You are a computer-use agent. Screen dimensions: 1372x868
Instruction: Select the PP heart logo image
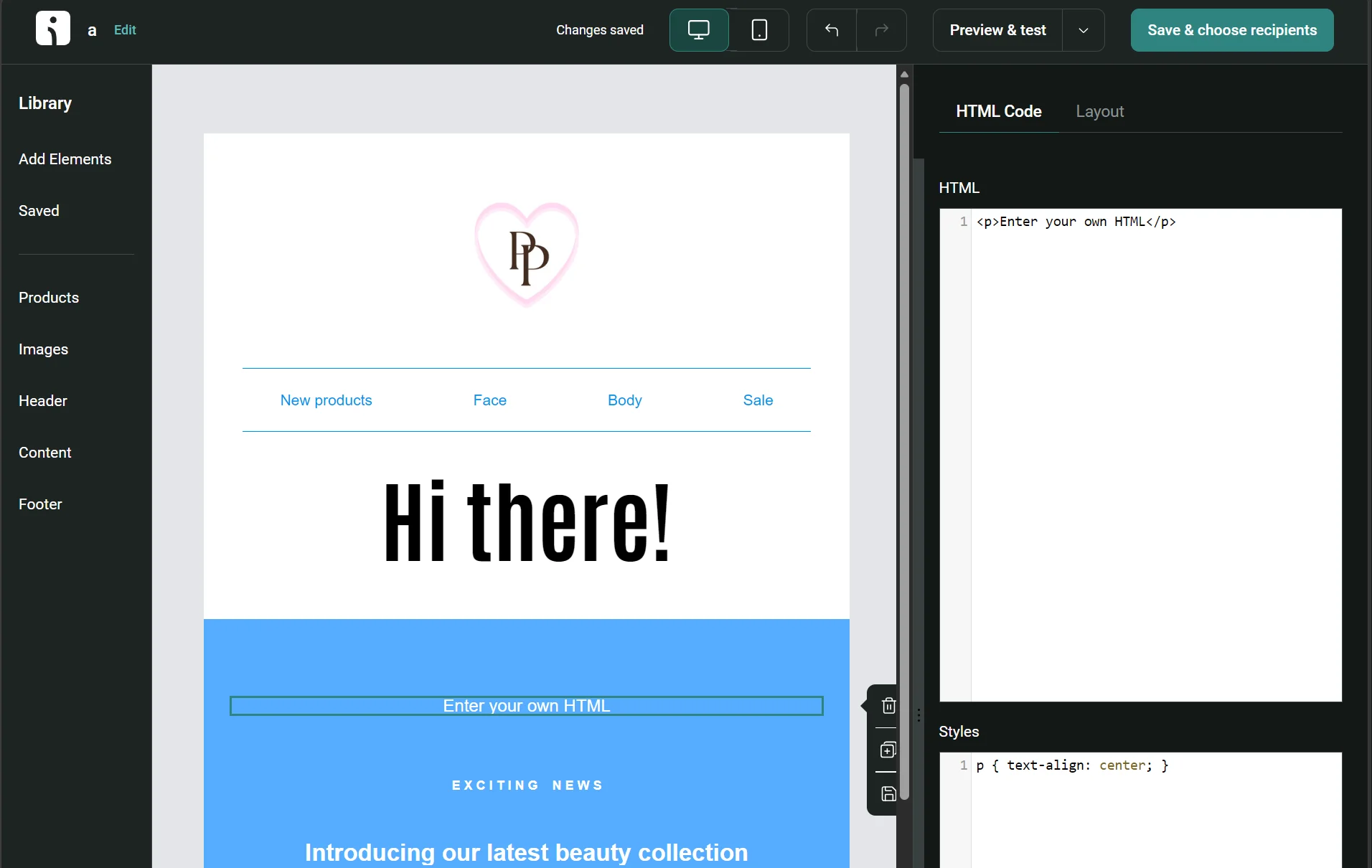(x=527, y=254)
